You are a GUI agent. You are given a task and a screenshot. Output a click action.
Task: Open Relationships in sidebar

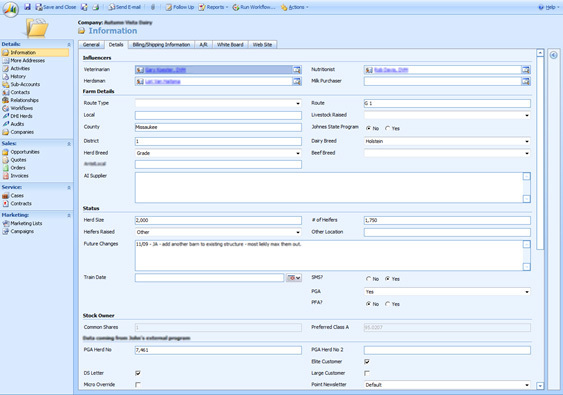tap(20, 100)
